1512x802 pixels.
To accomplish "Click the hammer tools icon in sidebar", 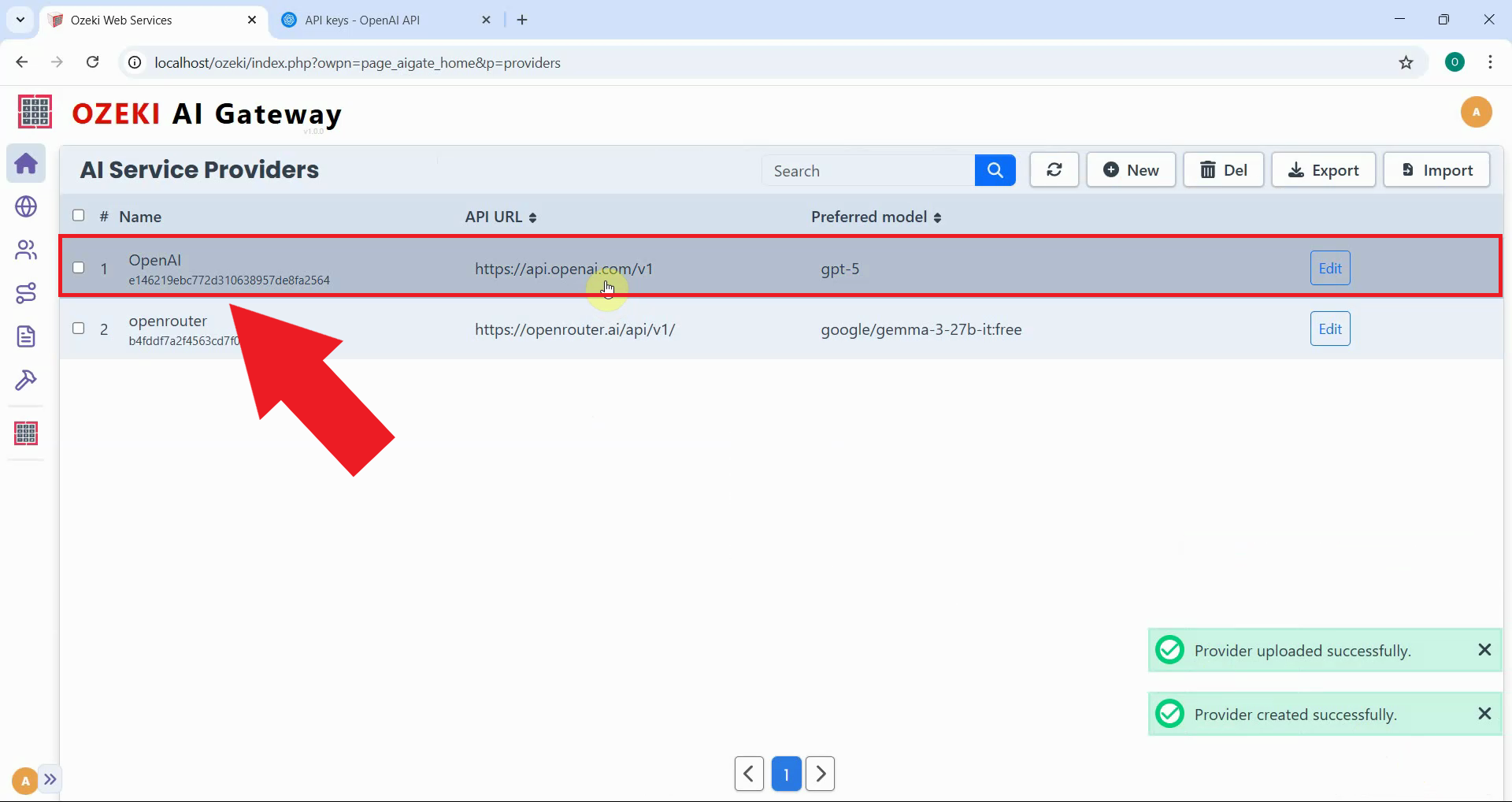I will point(26,381).
